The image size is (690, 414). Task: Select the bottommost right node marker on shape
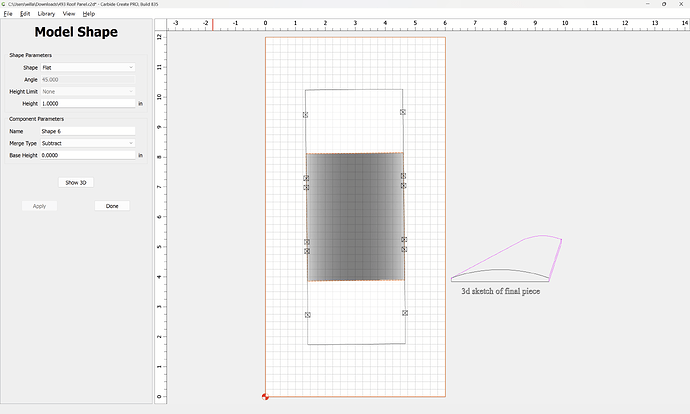coord(405,313)
